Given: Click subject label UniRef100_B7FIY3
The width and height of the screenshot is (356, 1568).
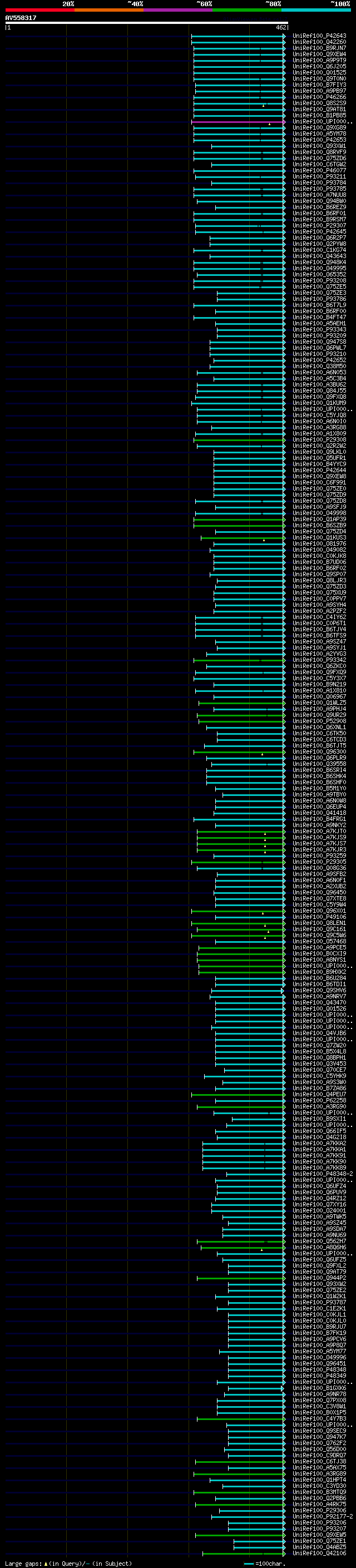Looking at the screenshot, I should [319, 85].
